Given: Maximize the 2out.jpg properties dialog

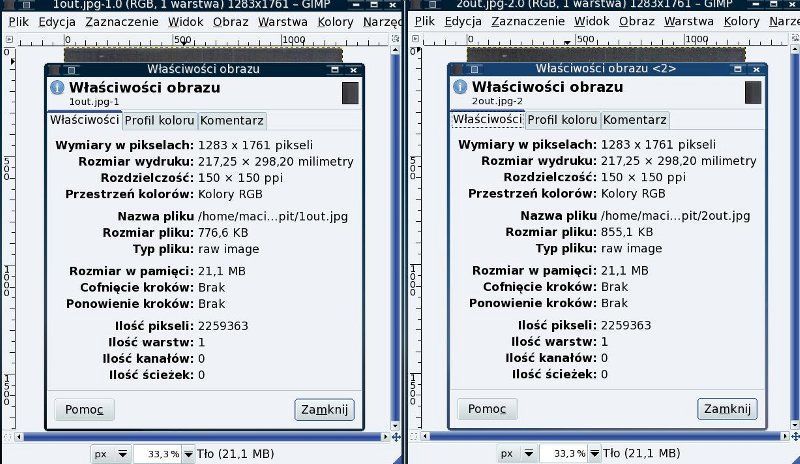Looking at the screenshot, I should 738,69.
